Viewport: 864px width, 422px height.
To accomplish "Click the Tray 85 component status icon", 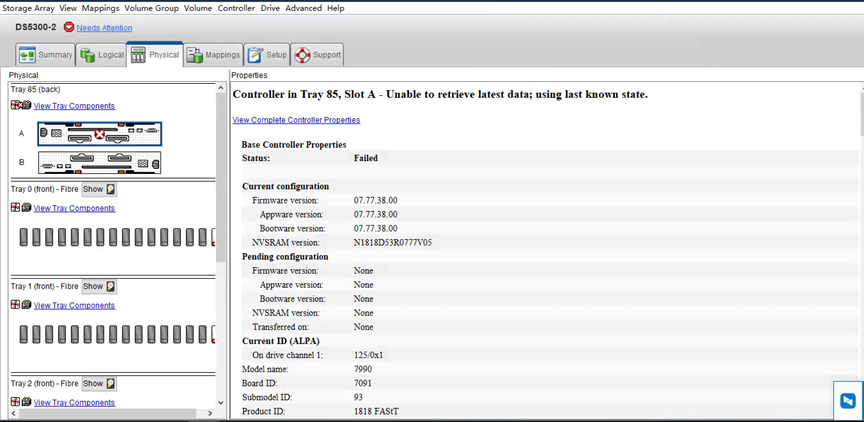I will (20, 105).
